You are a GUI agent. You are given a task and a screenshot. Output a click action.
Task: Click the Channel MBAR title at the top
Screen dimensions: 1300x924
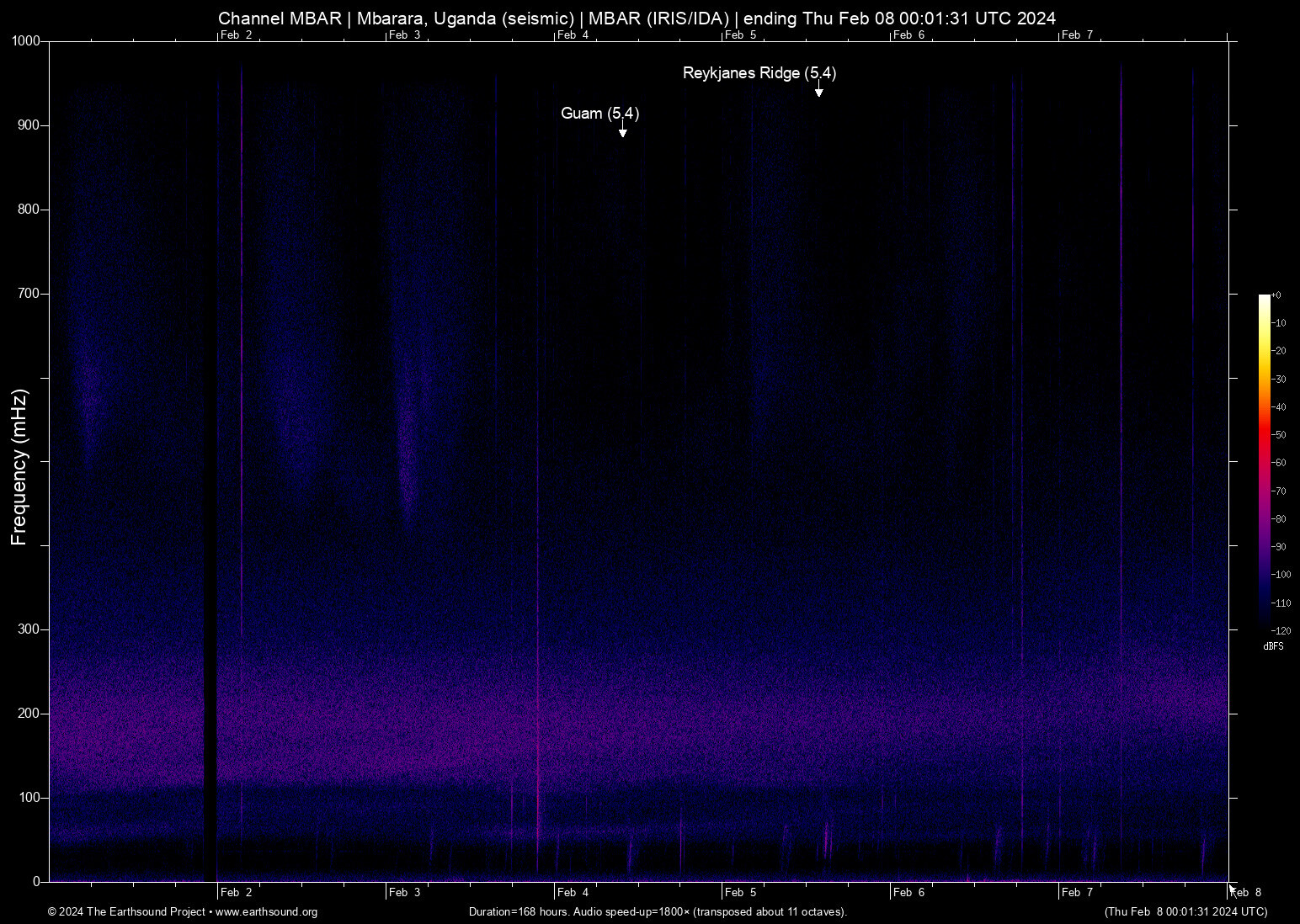point(637,18)
